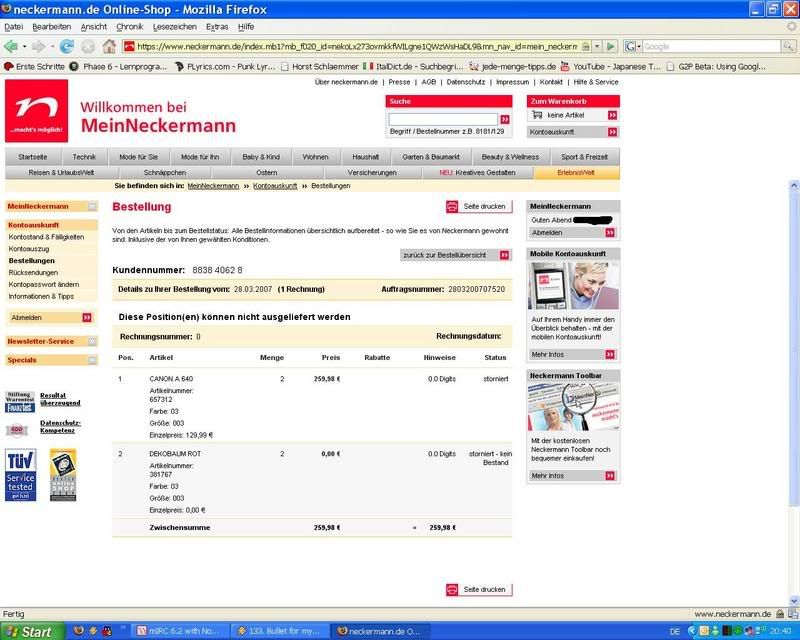Open the address bar history dropdown arrow
This screenshot has height=640, width=800.
[x=597, y=46]
